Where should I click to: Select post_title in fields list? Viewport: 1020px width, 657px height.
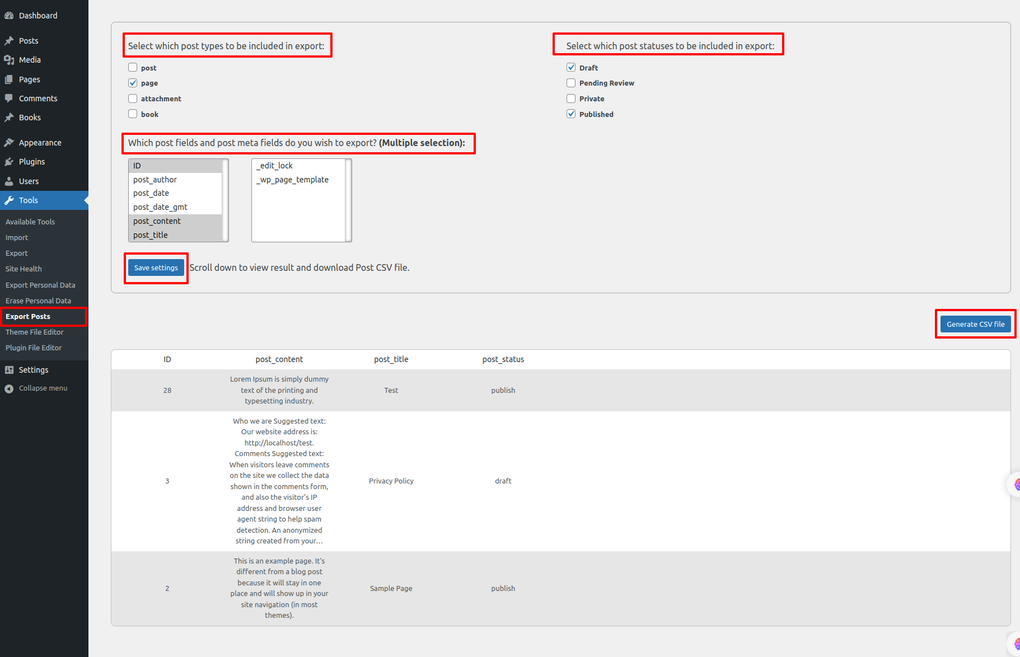point(176,235)
